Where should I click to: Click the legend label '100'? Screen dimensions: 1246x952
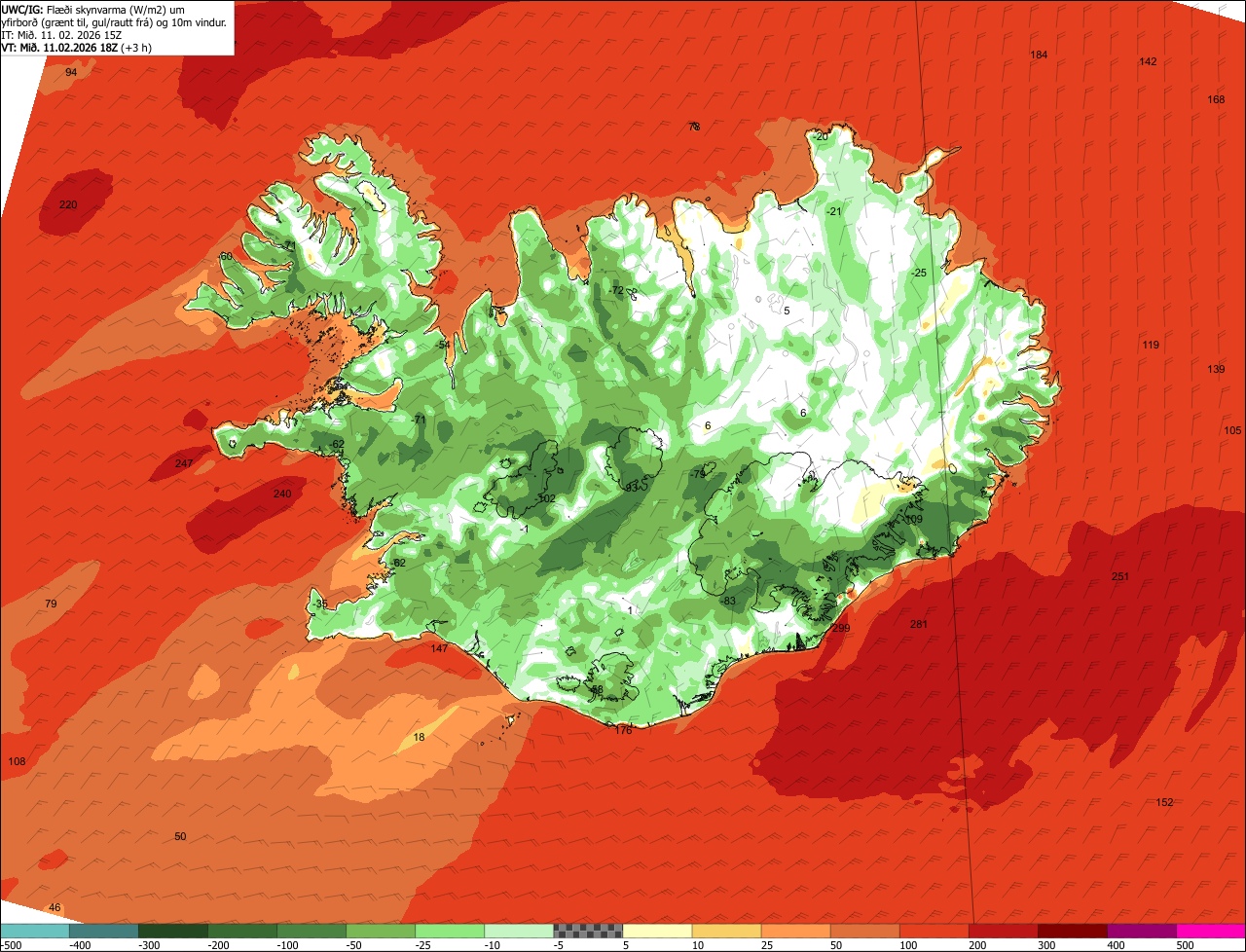click(x=907, y=945)
